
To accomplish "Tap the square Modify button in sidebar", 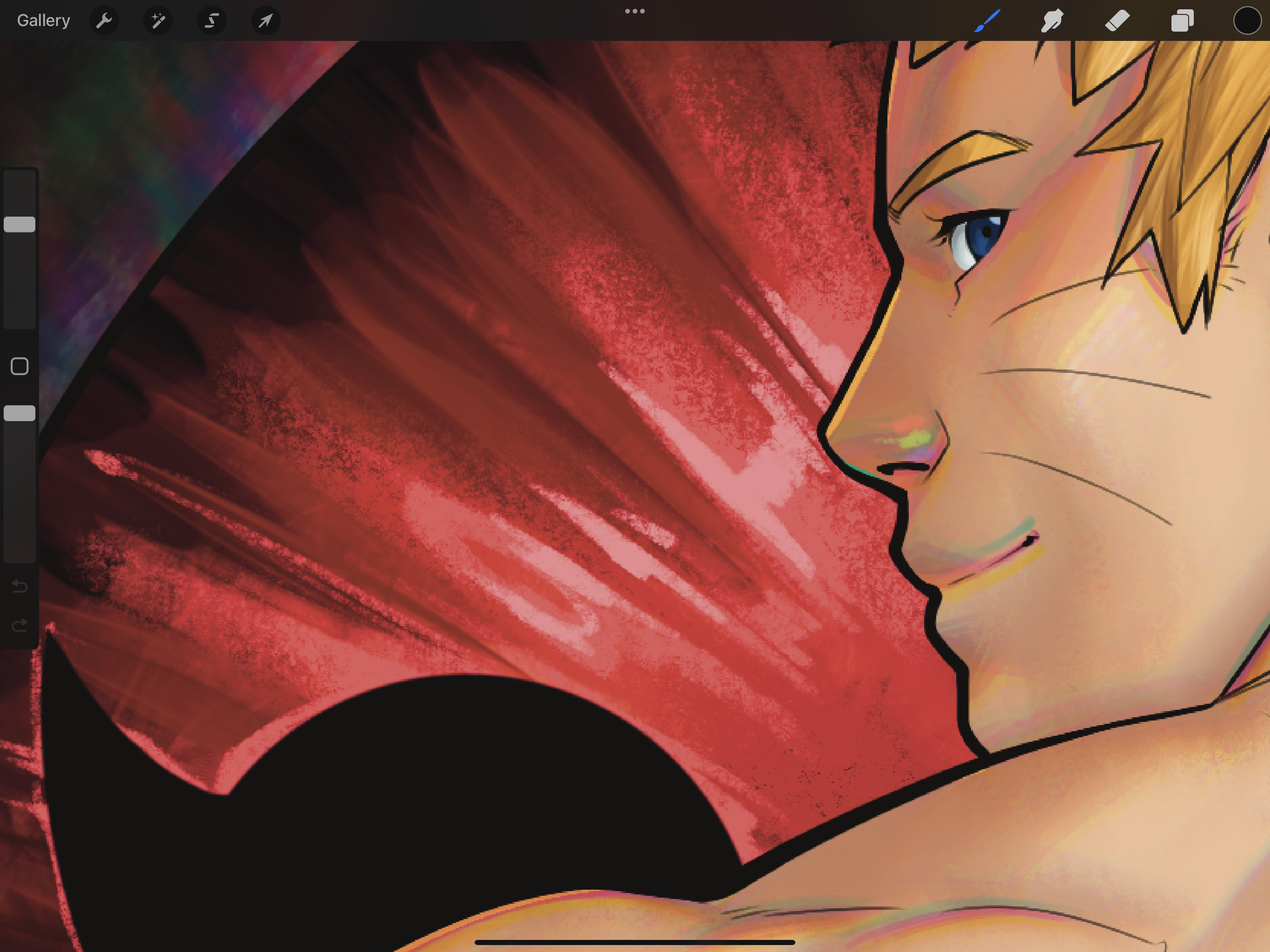I will [20, 366].
